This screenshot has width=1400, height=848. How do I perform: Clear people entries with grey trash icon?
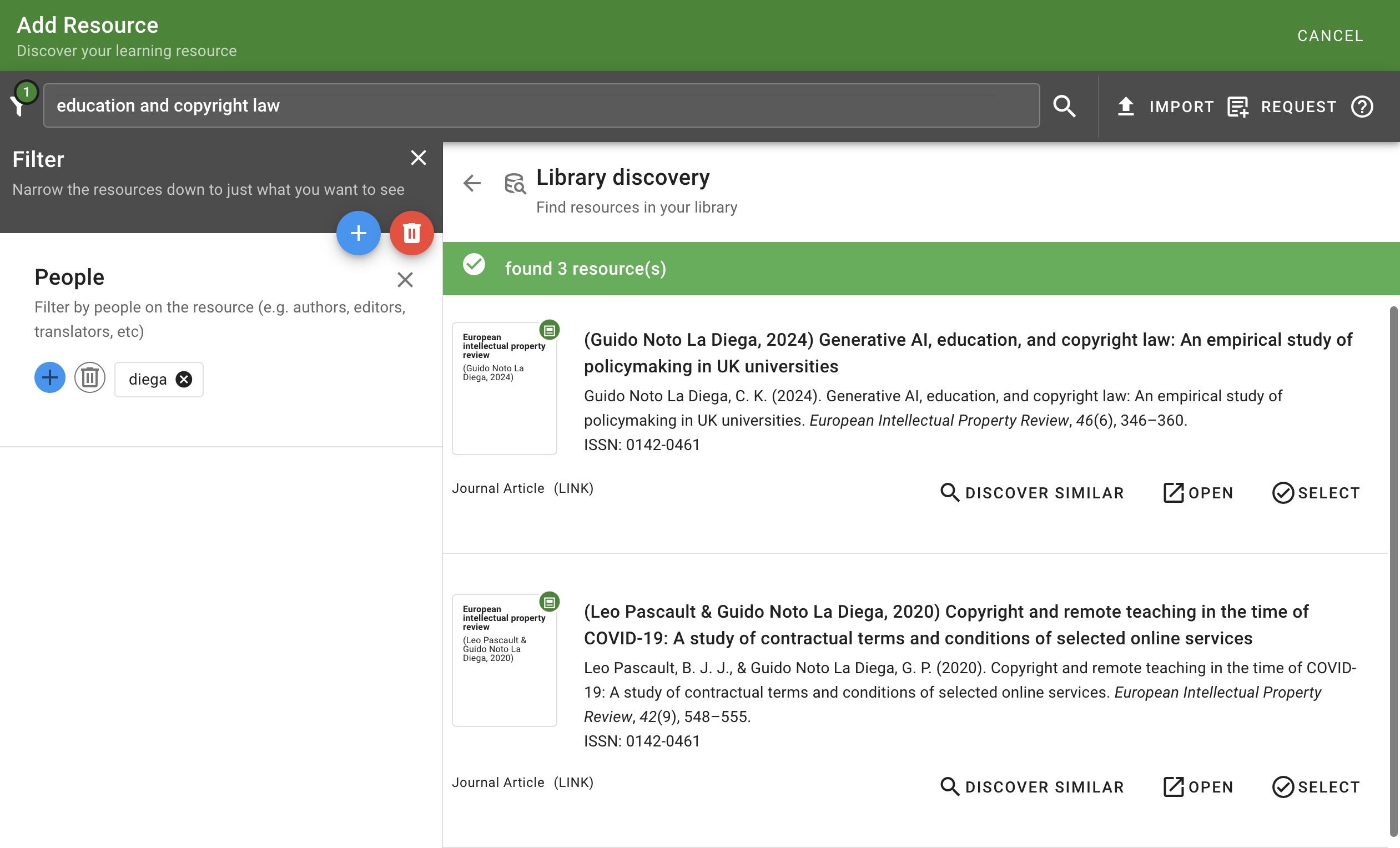point(90,378)
